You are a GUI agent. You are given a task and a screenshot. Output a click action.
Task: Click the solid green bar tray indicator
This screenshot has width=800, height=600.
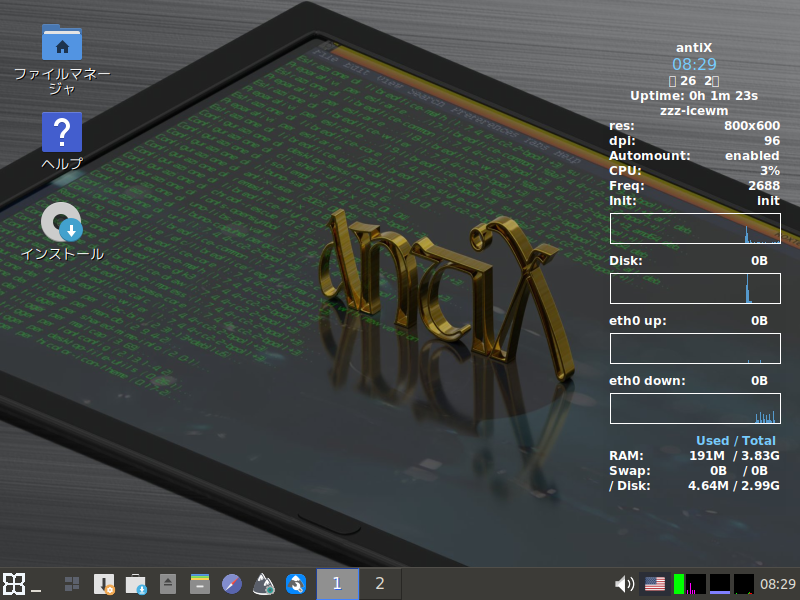pyautogui.click(x=679, y=584)
